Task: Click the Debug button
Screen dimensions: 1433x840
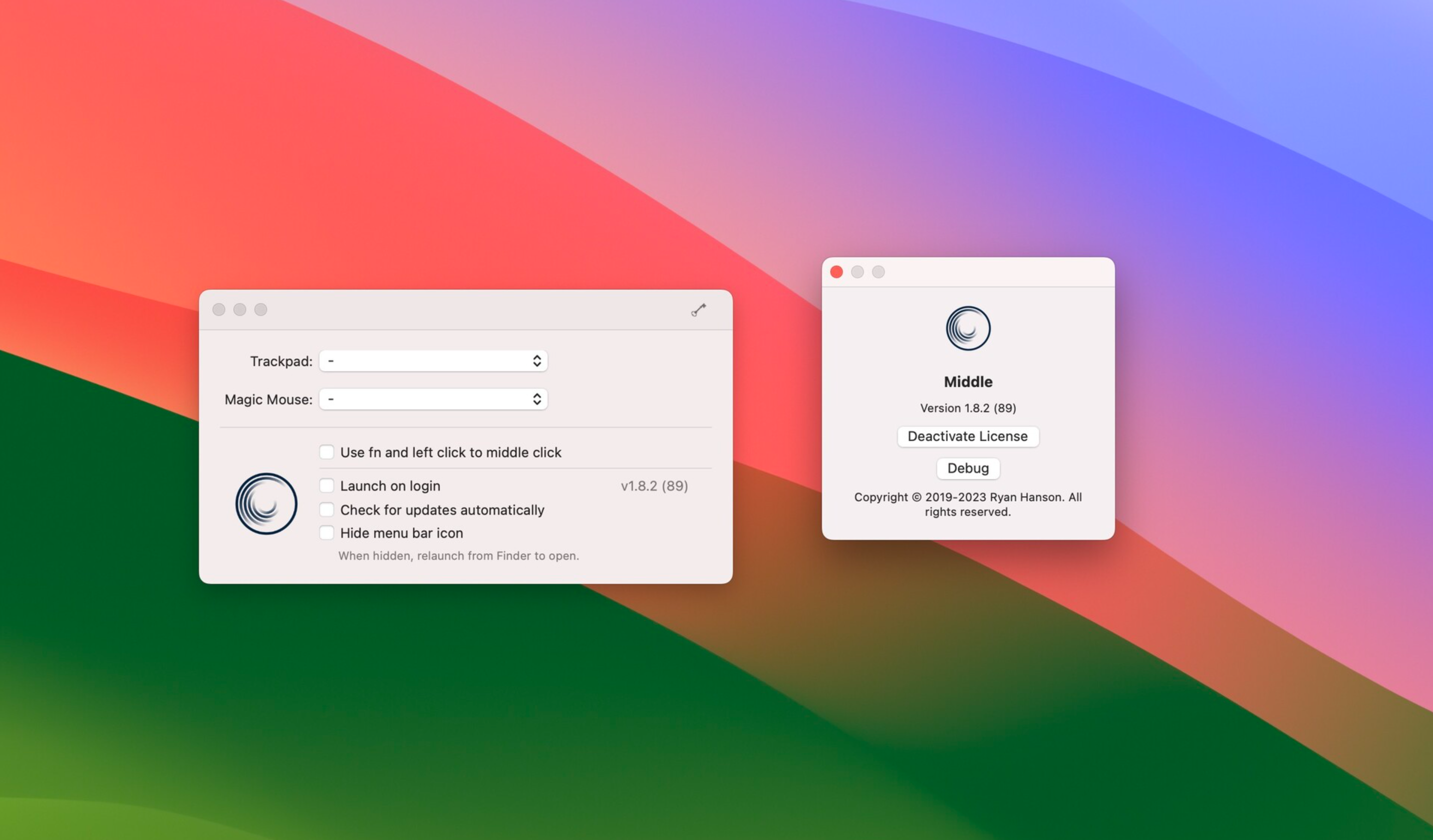Action: point(968,468)
